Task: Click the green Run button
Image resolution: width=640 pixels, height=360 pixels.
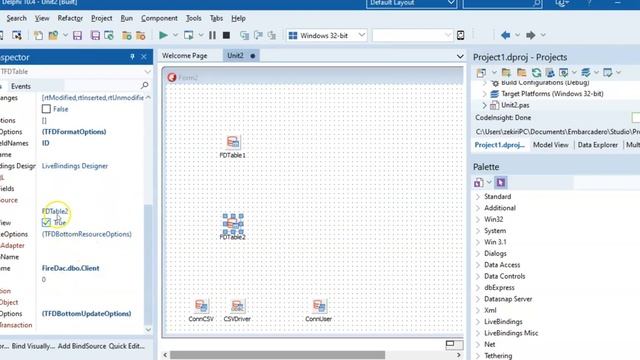Action: pos(163,36)
